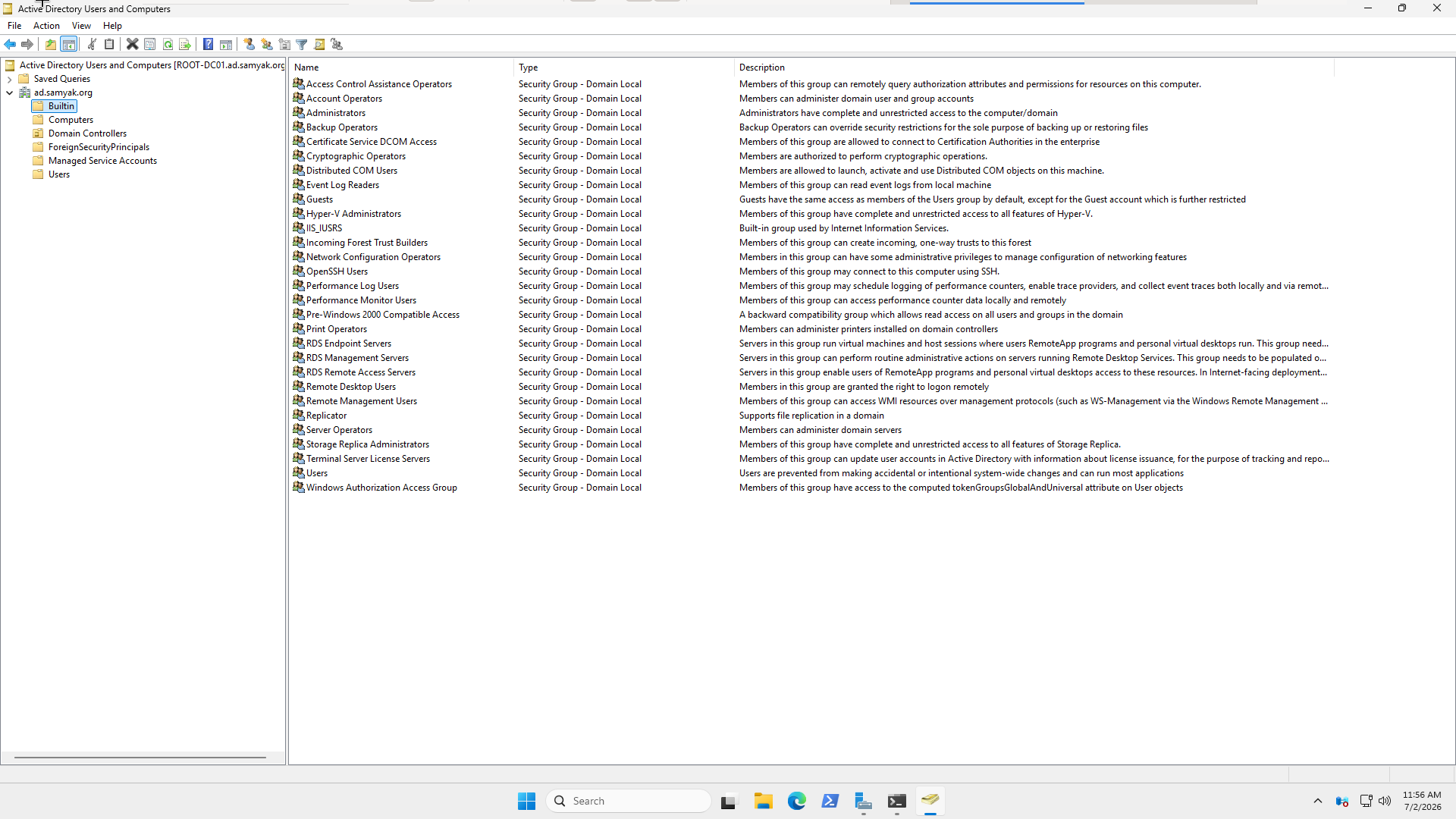
Task: Open the Windows Start menu
Action: point(527,801)
